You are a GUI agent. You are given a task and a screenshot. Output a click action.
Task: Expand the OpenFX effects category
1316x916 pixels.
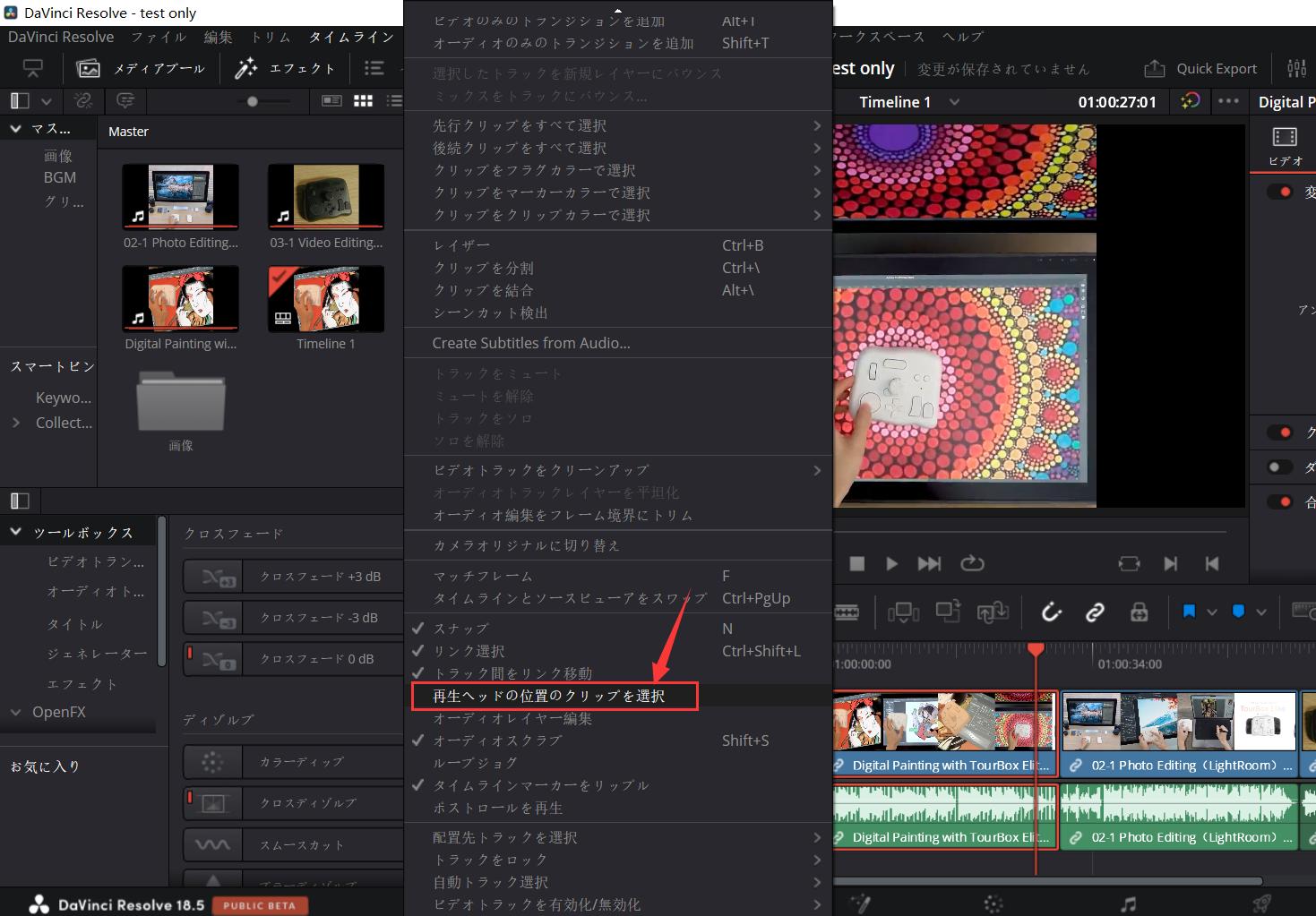[x=15, y=712]
